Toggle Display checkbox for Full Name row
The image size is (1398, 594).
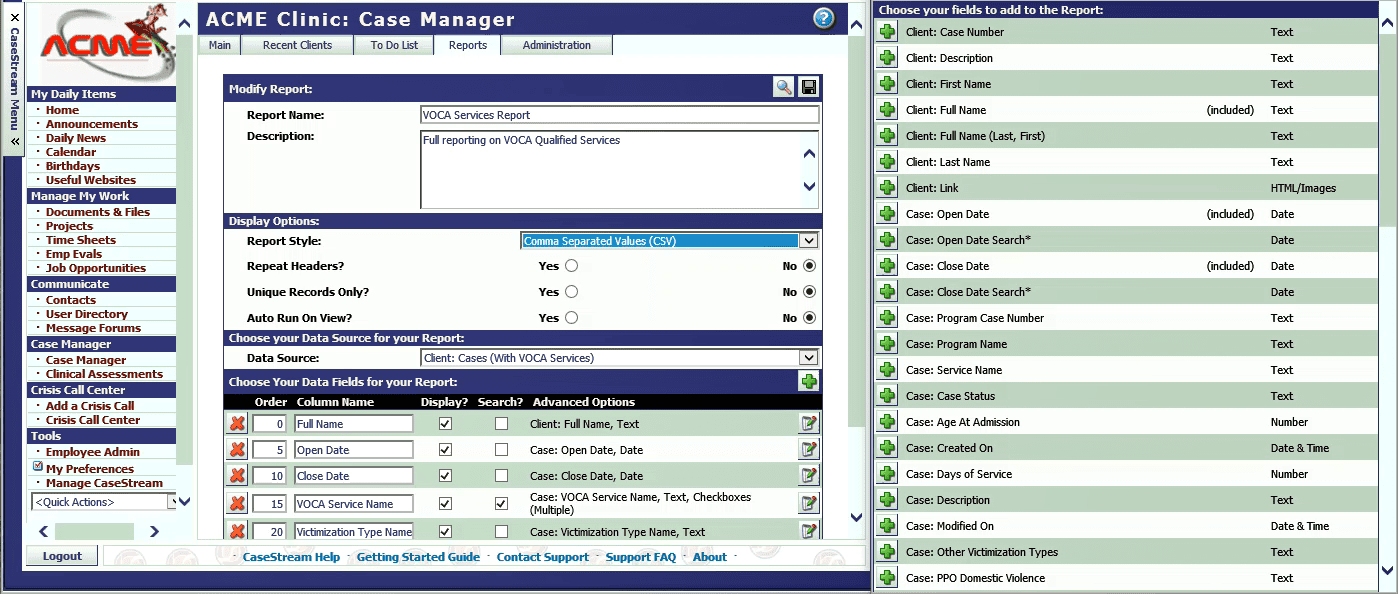point(445,424)
